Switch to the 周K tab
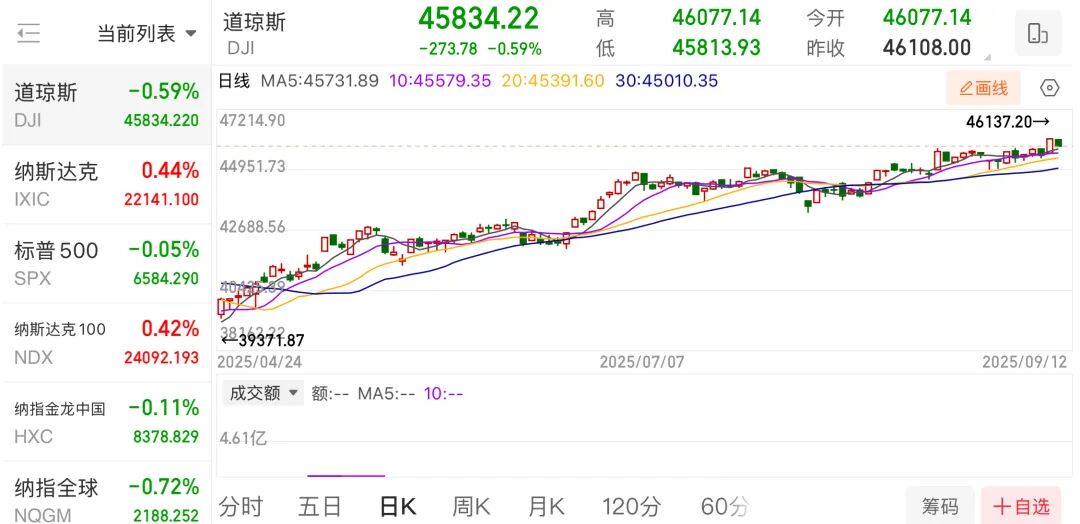The image size is (1080, 524). (471, 507)
